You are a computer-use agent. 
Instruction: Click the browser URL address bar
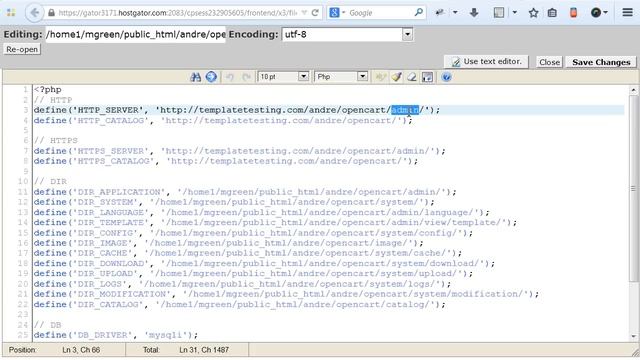click(178, 13)
